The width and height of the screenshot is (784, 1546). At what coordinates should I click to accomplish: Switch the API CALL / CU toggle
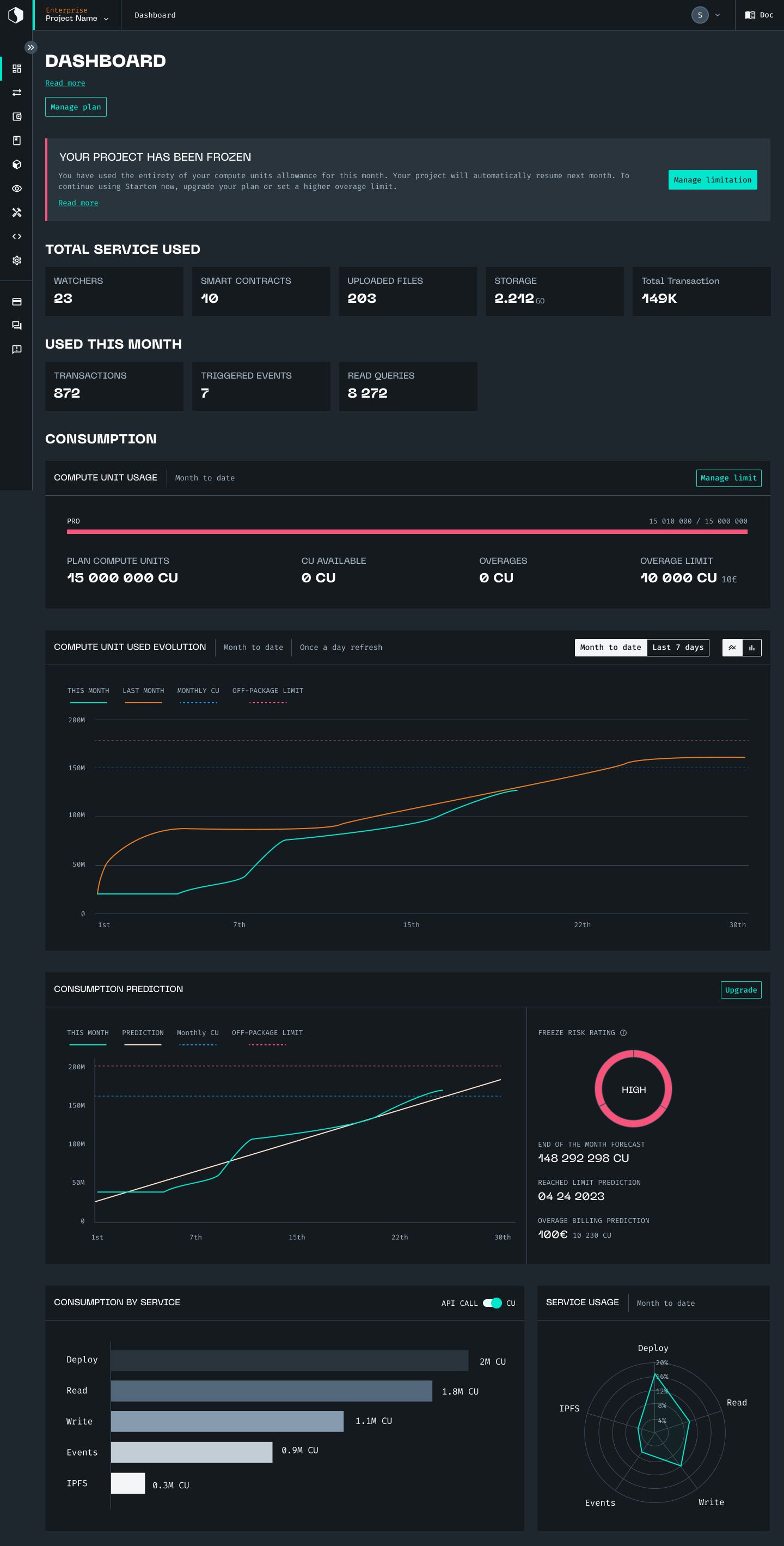point(493,1303)
